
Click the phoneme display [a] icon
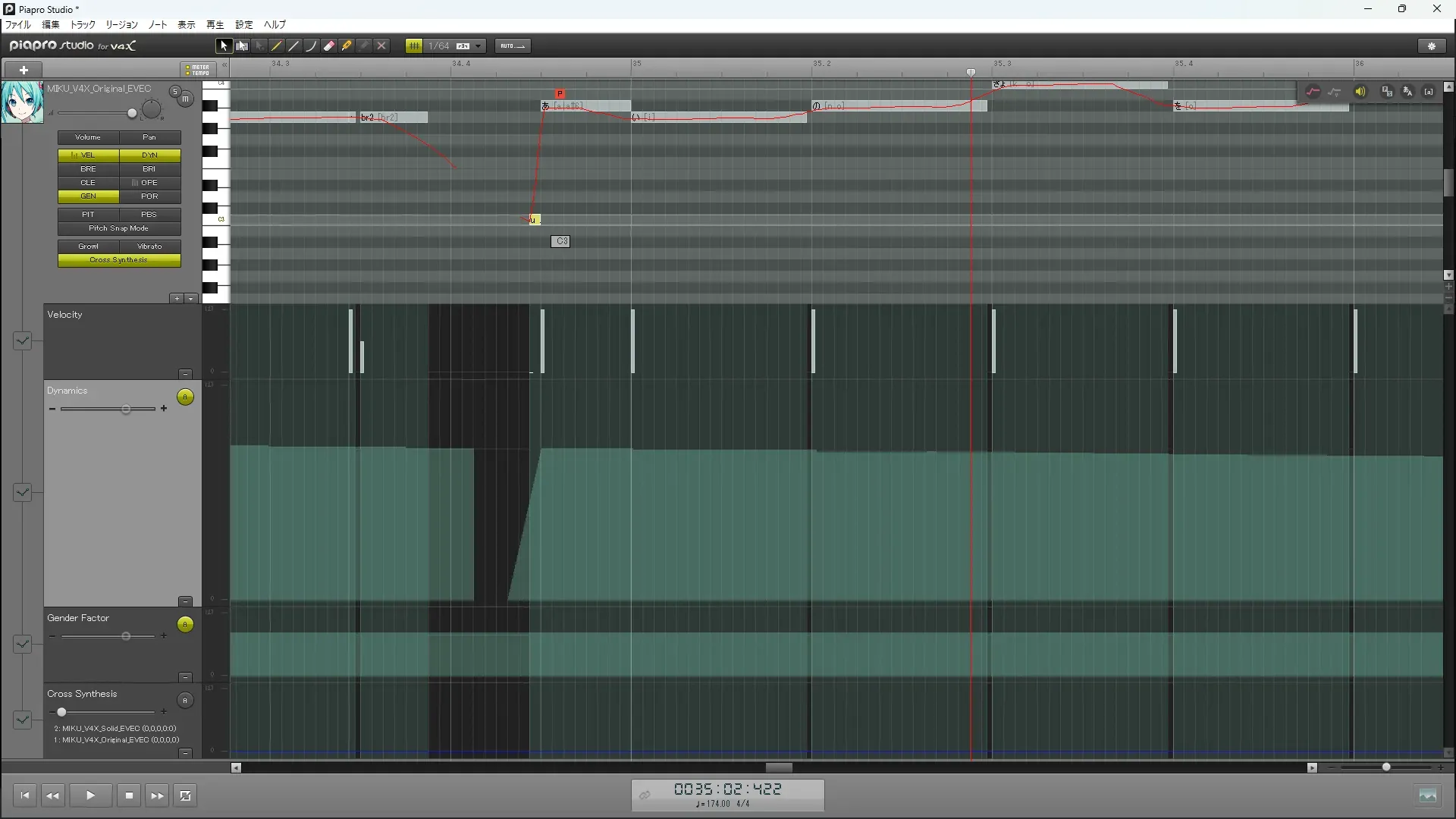click(1429, 92)
